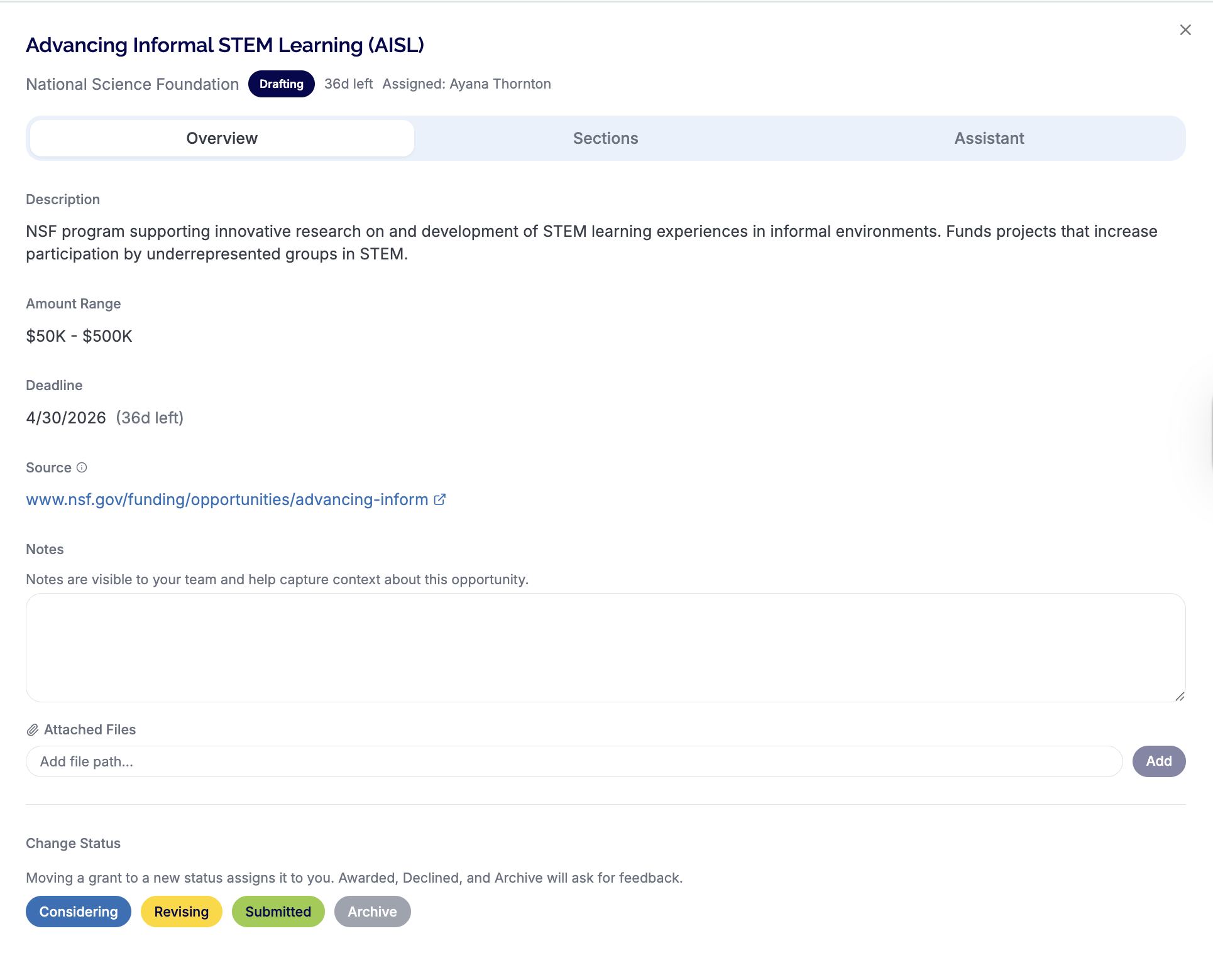Open the Assistant tab
The image size is (1213, 980).
coord(989,138)
